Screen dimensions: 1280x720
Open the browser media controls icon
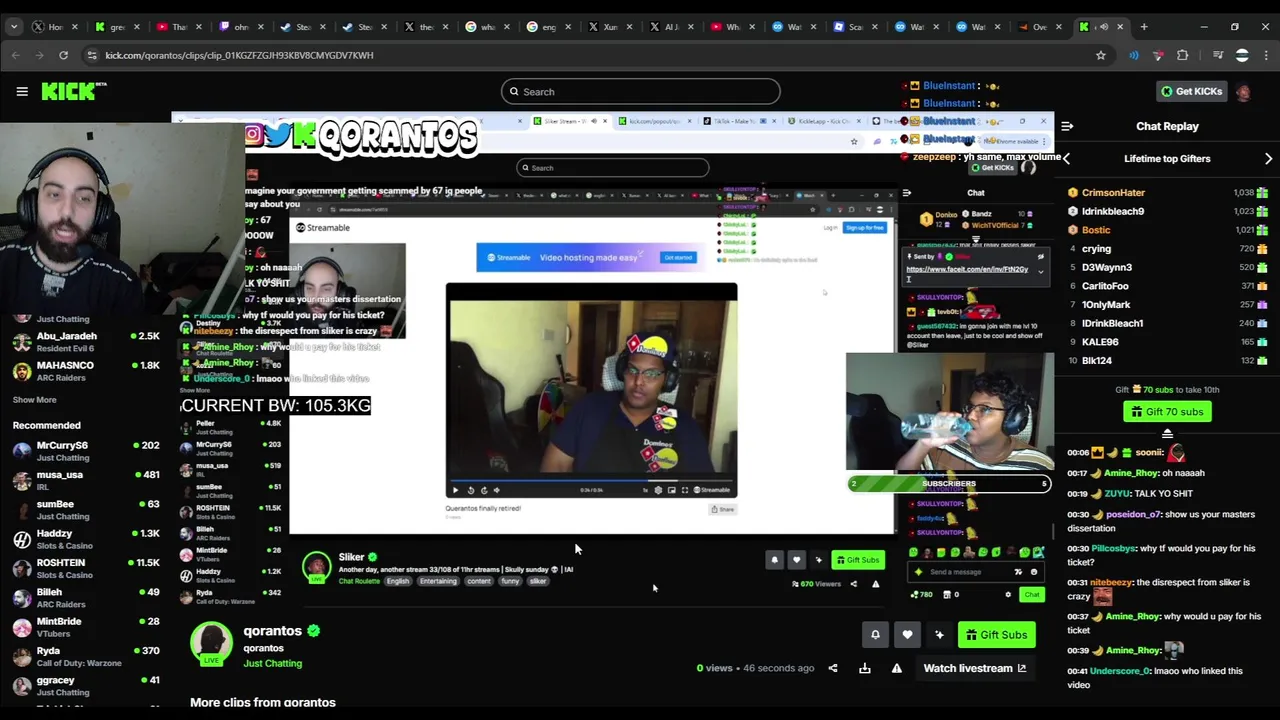point(1217,55)
